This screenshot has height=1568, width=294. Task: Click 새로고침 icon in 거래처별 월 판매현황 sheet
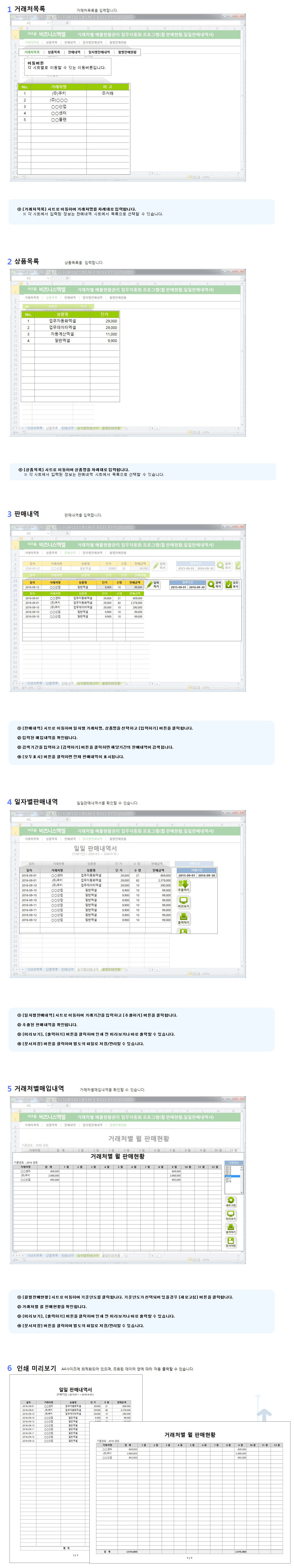coord(231,1202)
